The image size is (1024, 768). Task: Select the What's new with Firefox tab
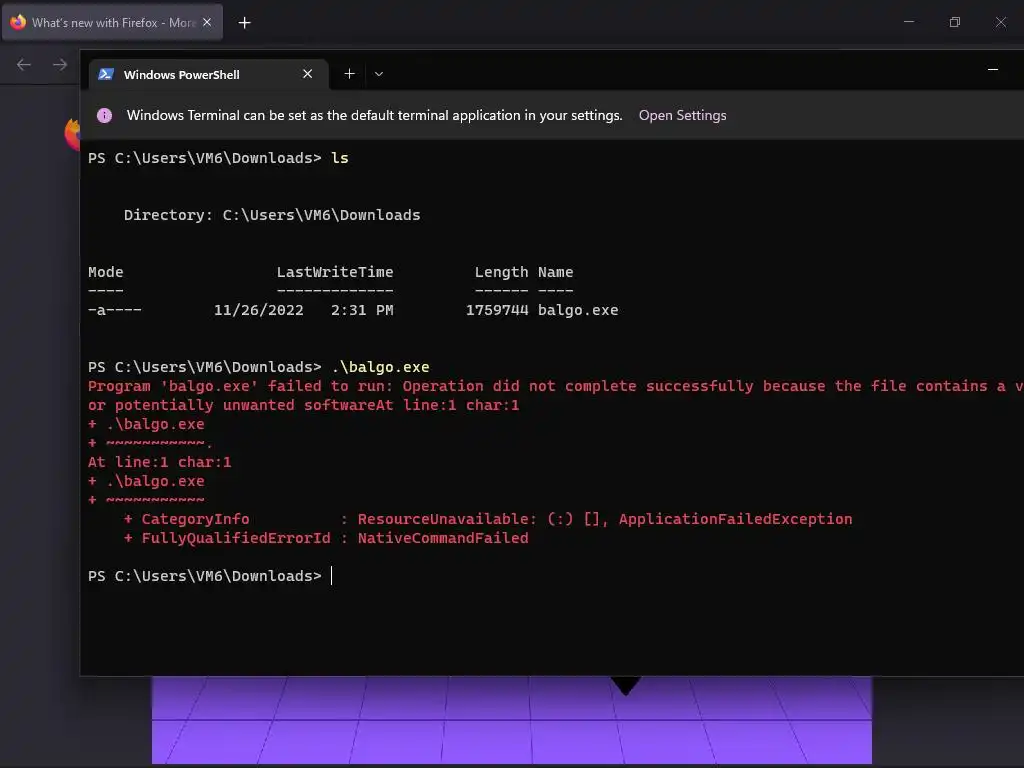tap(112, 23)
